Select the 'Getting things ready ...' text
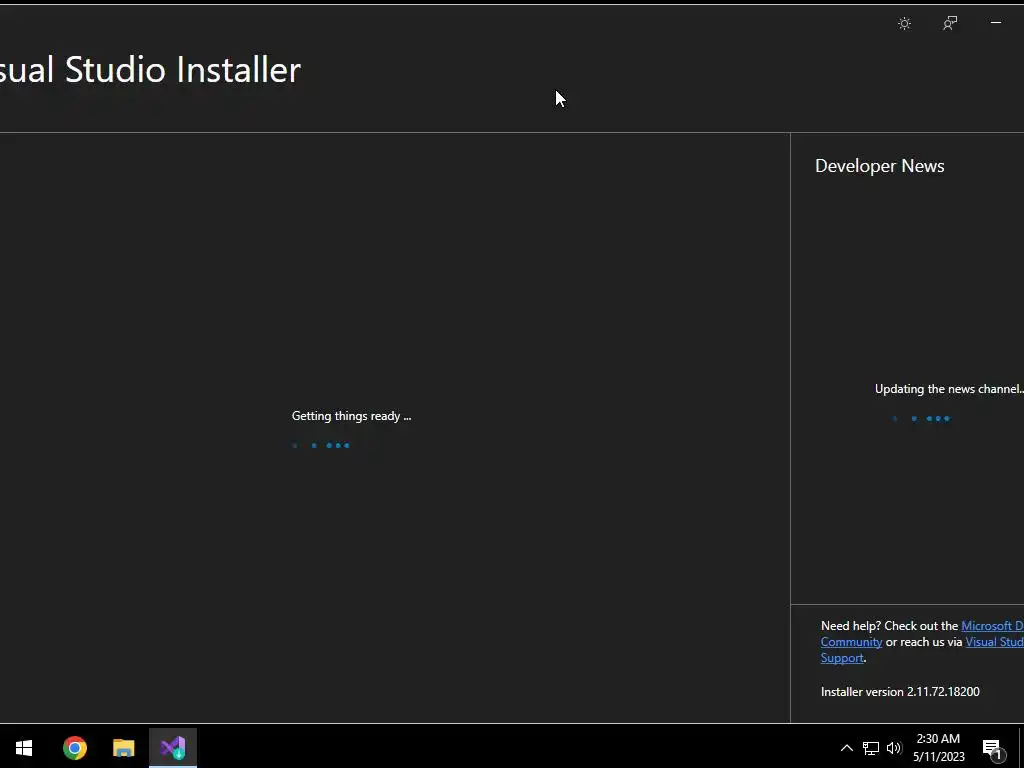Viewport: 1024px width, 768px height. click(351, 416)
